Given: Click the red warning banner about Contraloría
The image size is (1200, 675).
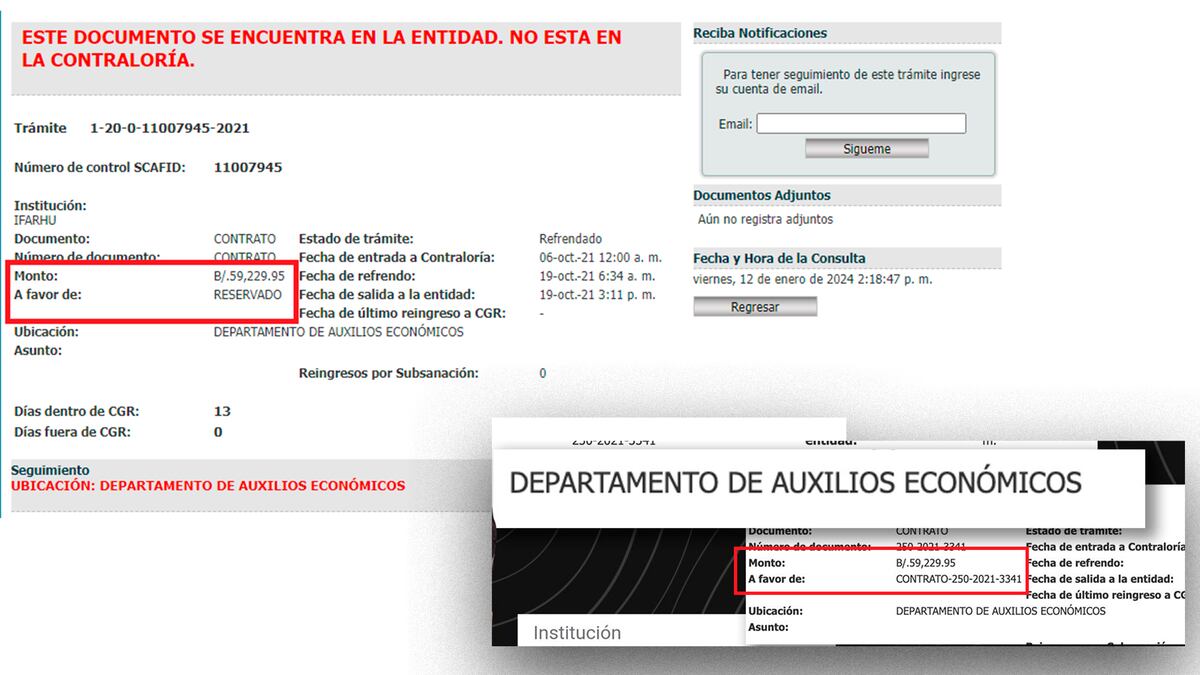Looking at the screenshot, I should pos(320,48).
